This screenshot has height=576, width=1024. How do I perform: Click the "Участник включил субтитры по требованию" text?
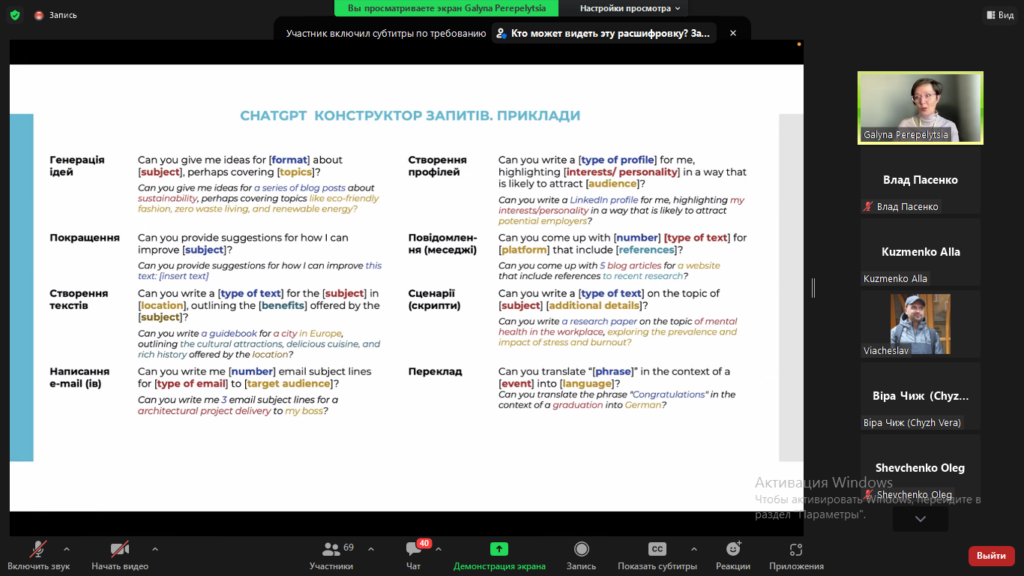pos(386,33)
